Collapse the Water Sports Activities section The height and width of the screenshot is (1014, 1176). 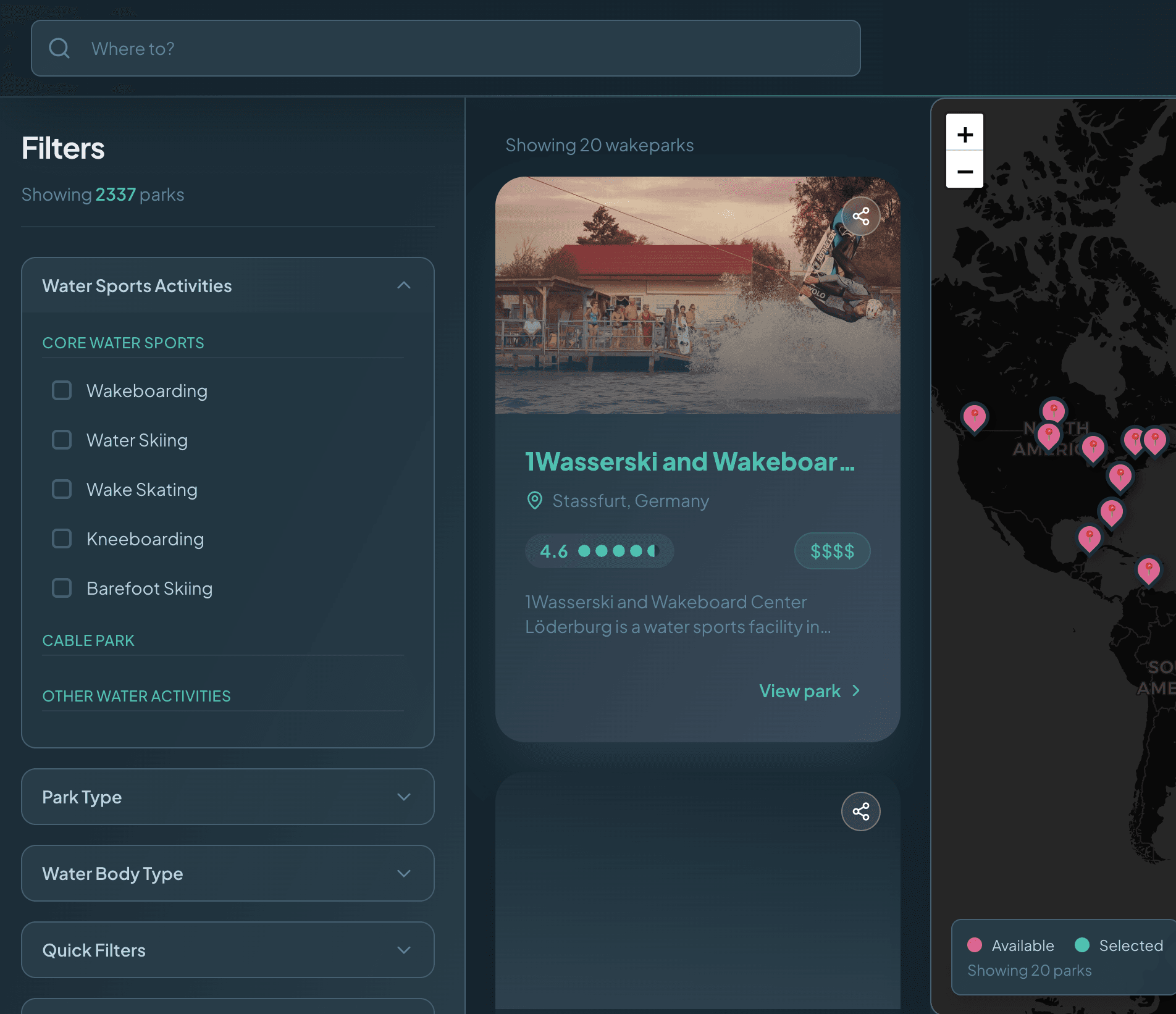point(404,285)
